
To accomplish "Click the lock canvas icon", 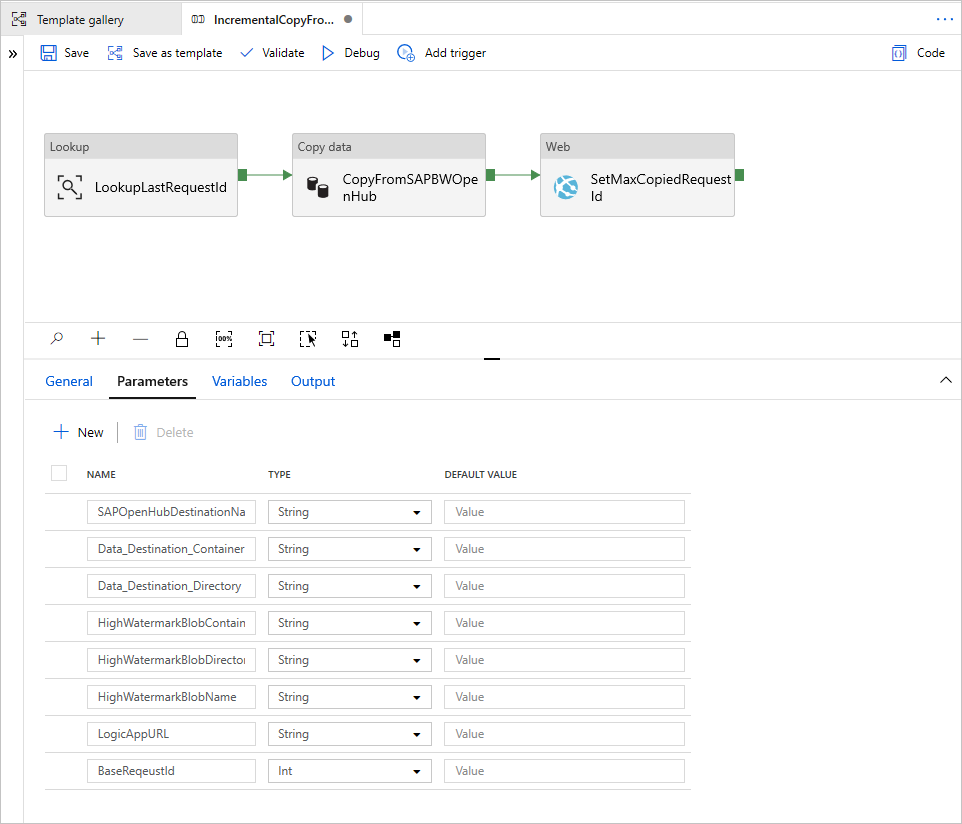I will pos(182,338).
